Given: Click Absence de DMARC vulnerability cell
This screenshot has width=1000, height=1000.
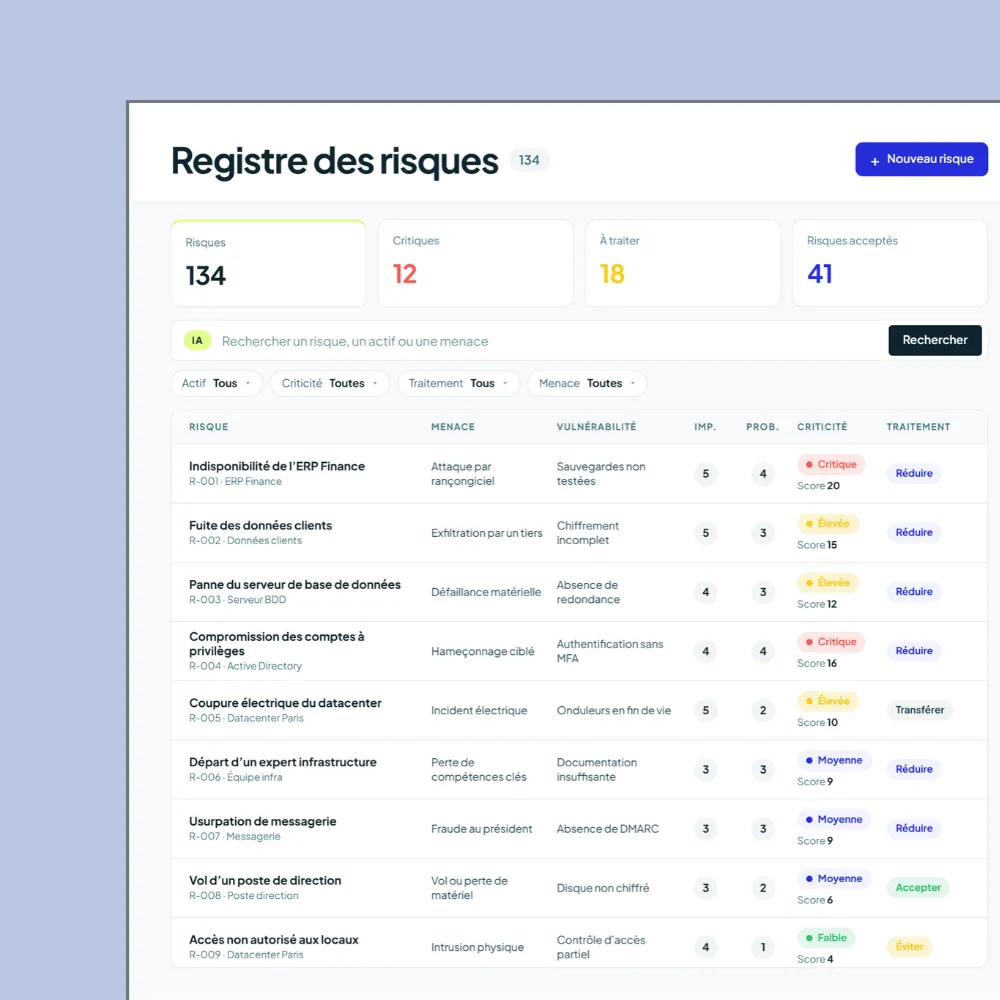Looking at the screenshot, I should click(608, 828).
